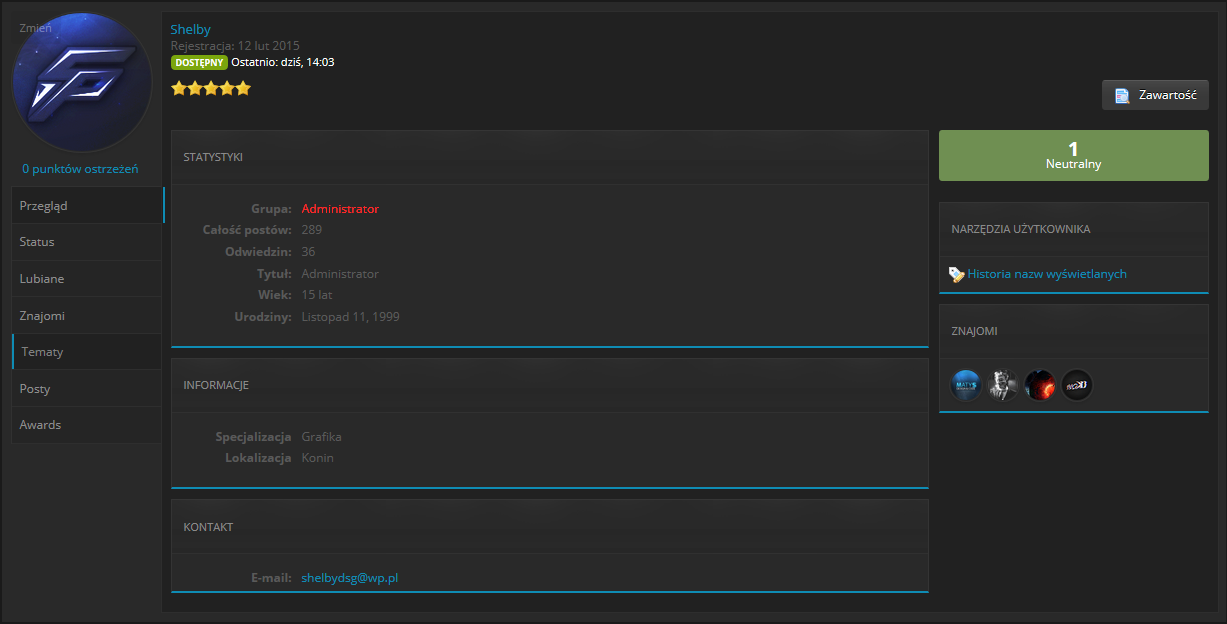Open Historia nazw wyświetlanych link
1227x624 pixels.
click(1047, 274)
